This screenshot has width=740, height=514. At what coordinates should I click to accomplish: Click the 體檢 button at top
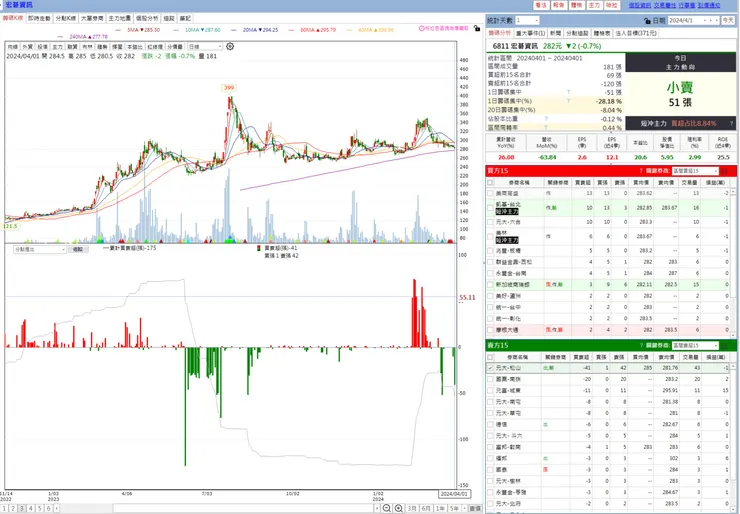click(576, 5)
